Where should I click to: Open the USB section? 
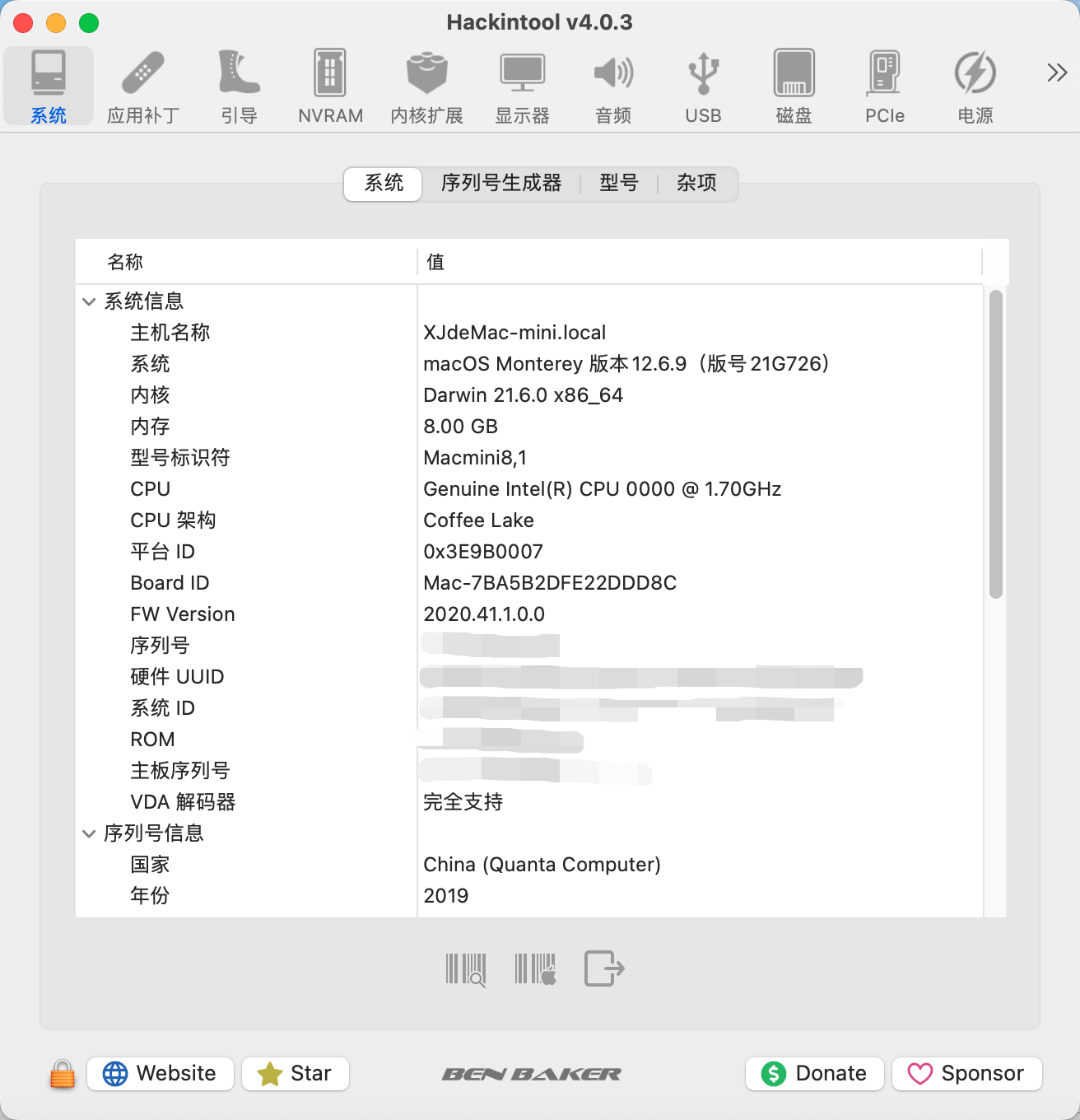(x=703, y=86)
